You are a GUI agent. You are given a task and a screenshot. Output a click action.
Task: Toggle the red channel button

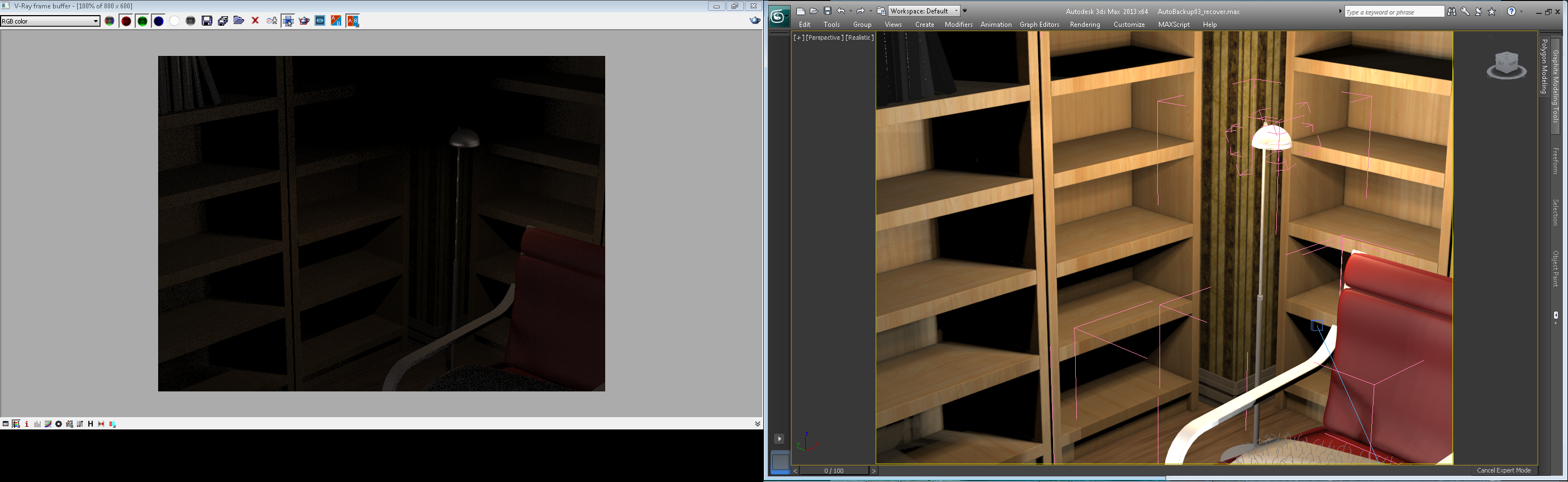pyautogui.click(x=126, y=21)
